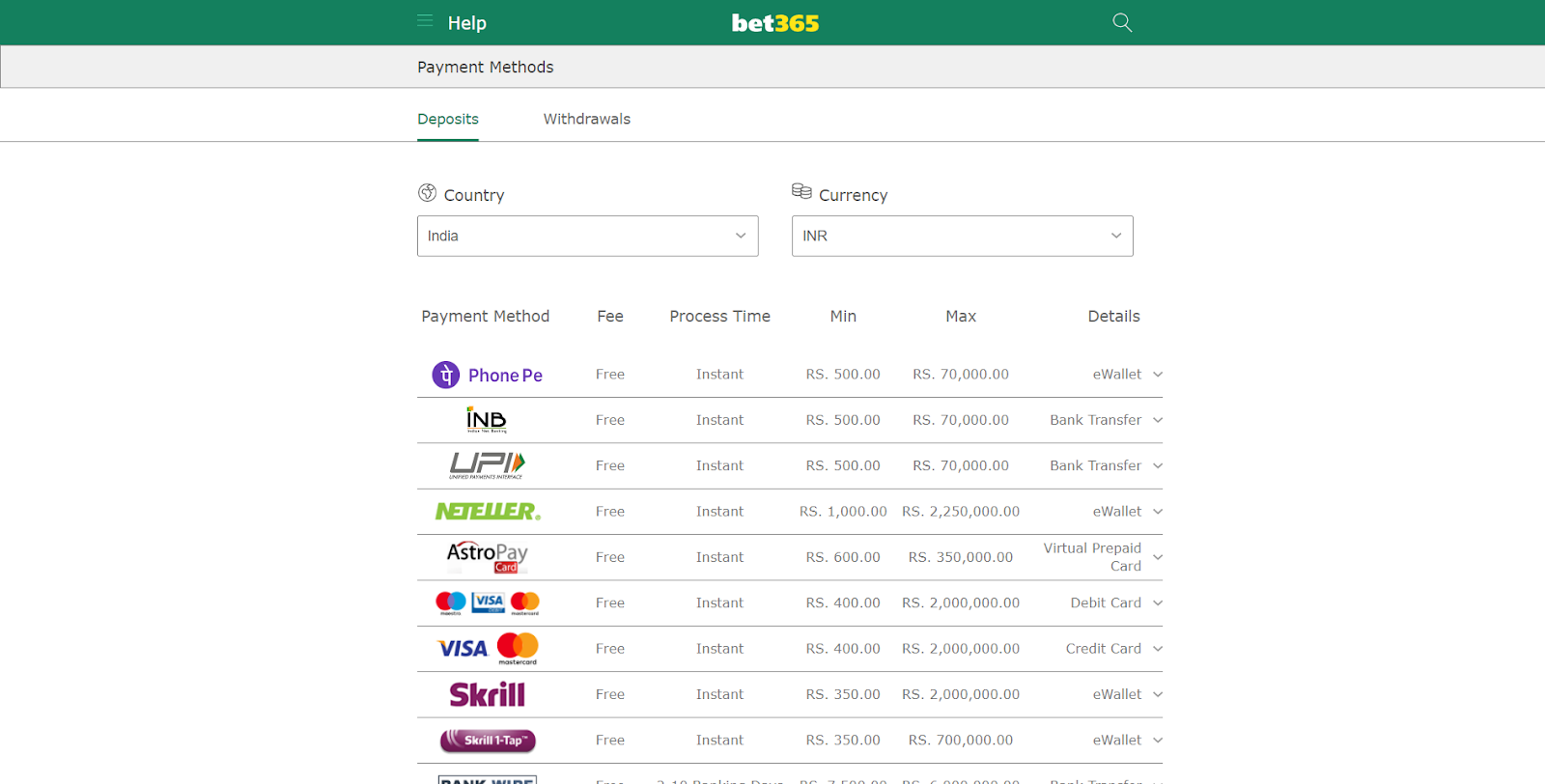Click the Help link in header
1545x784 pixels.
point(467,23)
